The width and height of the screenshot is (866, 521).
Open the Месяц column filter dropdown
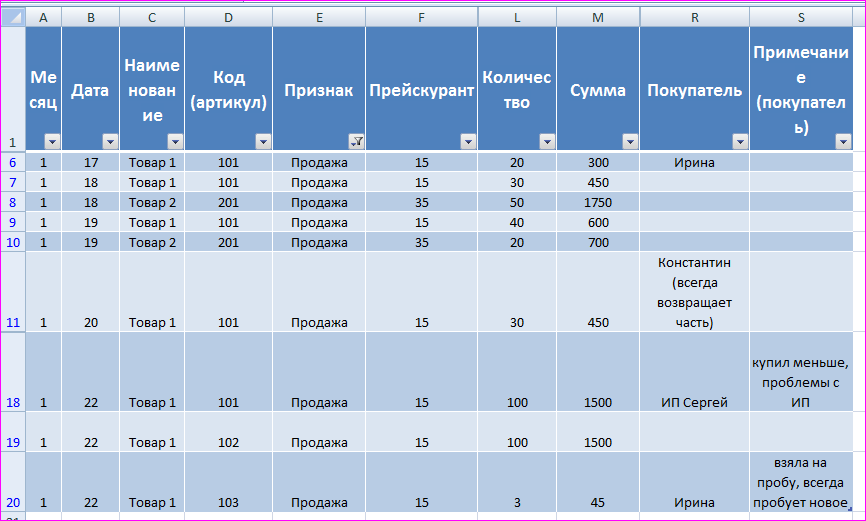point(52,142)
